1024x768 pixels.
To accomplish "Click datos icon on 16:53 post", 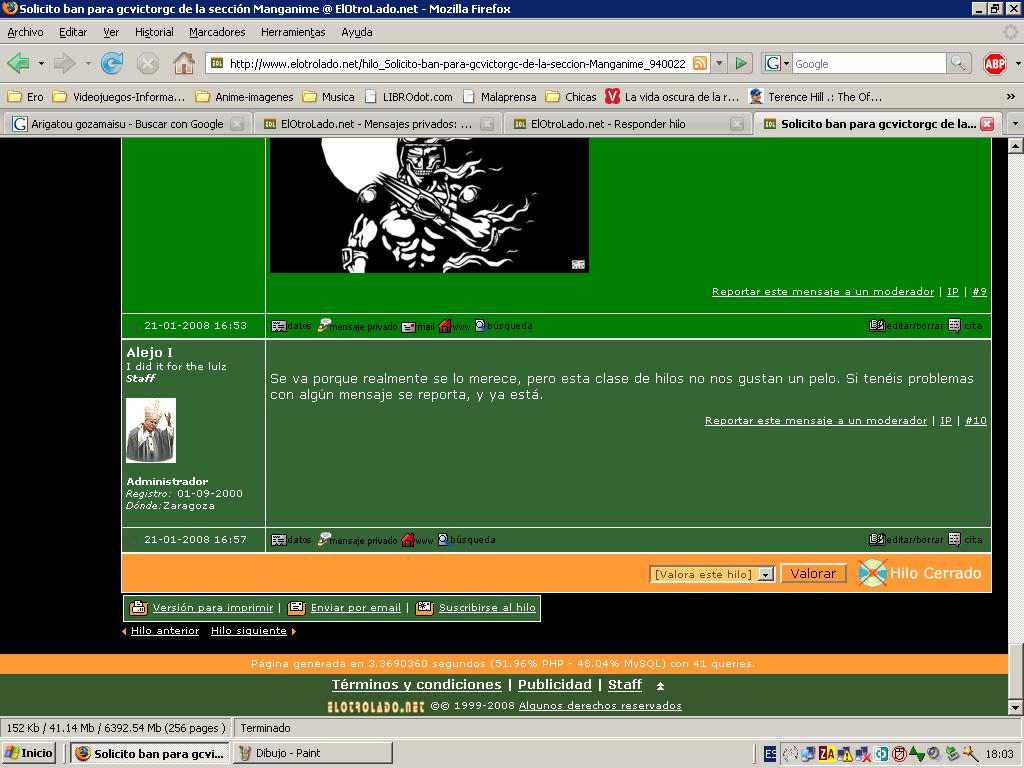I will coord(291,326).
